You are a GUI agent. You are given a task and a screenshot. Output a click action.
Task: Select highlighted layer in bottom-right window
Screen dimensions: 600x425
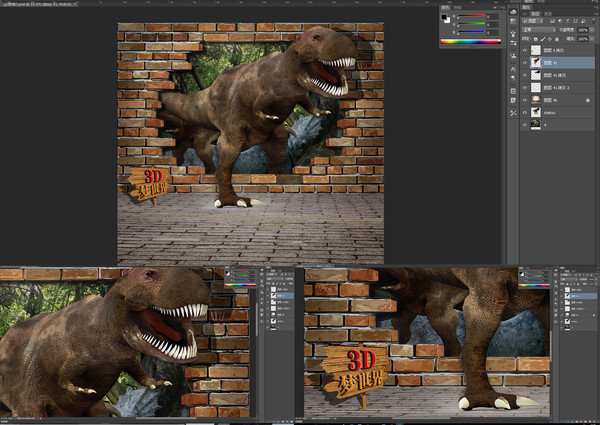point(579,296)
